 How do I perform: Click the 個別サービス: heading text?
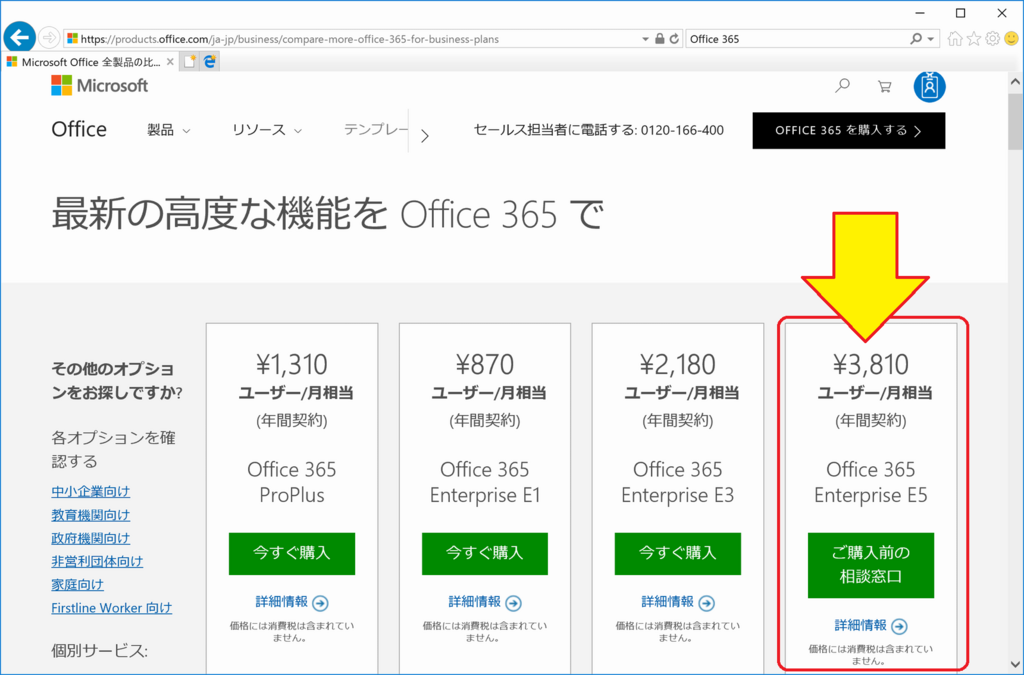(99, 650)
